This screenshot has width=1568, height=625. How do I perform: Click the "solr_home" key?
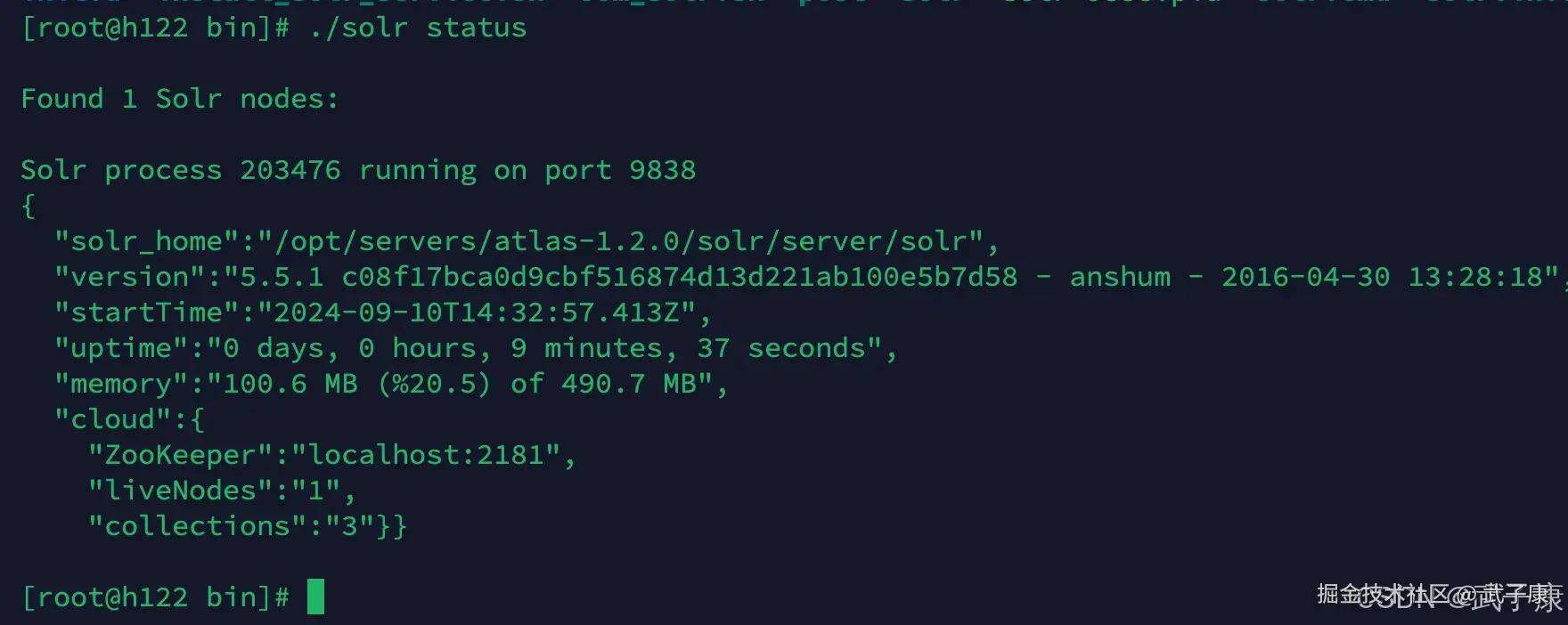pyautogui.click(x=147, y=241)
